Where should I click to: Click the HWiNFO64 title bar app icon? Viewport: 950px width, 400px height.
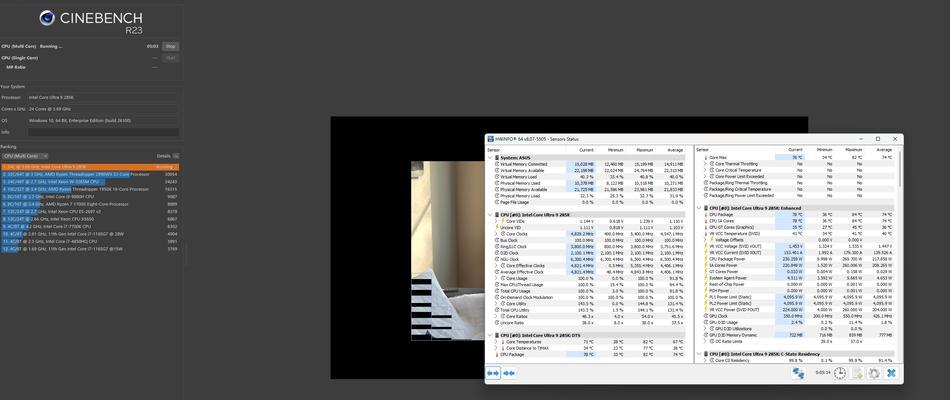(491, 139)
